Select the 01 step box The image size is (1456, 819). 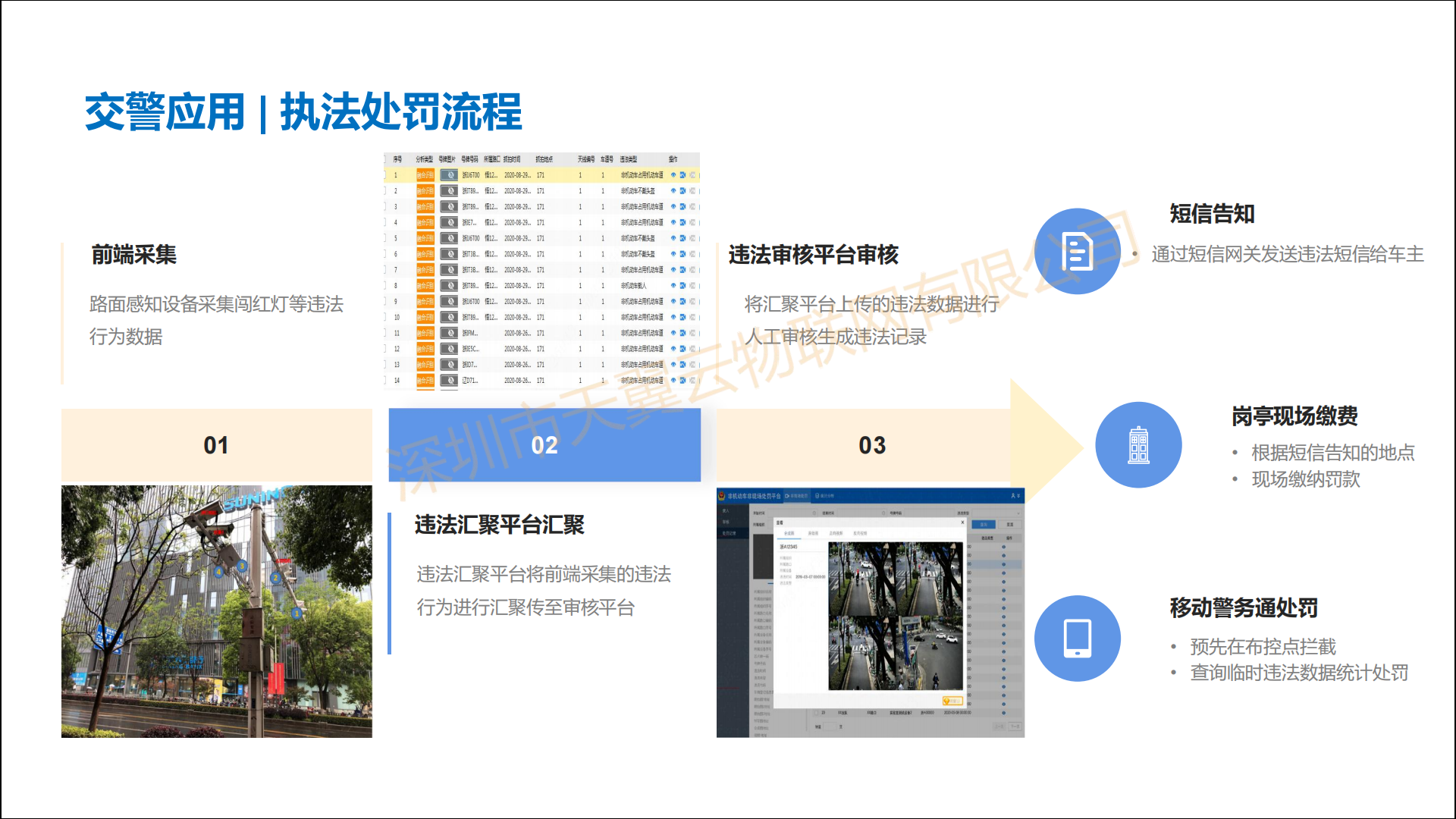coord(217,445)
